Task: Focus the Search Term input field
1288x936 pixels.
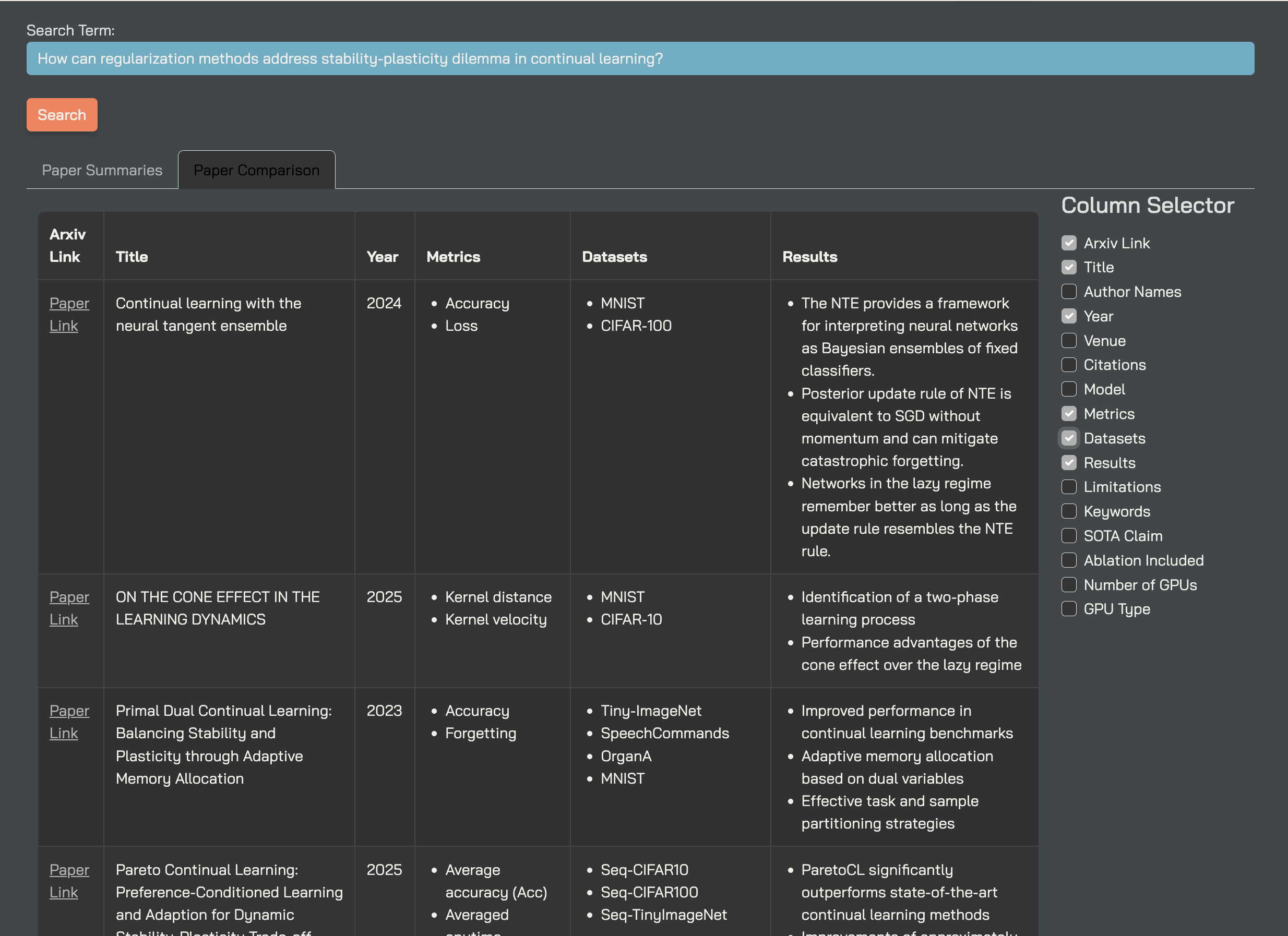Action: click(x=640, y=58)
